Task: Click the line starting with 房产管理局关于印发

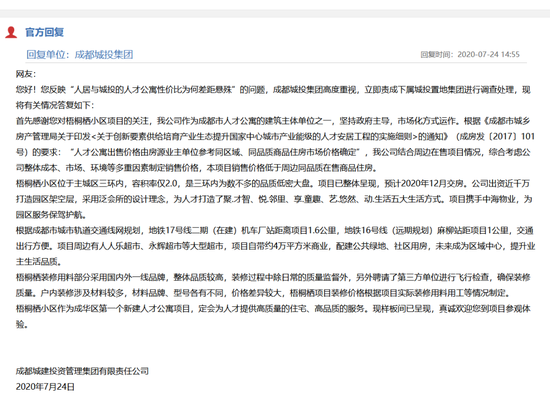Action: (275, 136)
